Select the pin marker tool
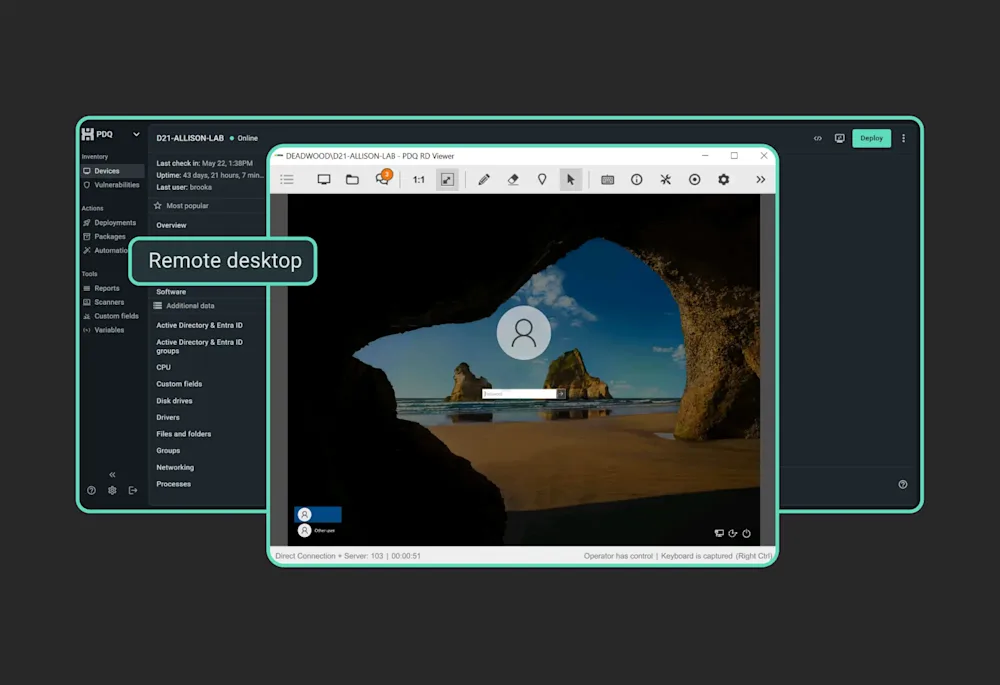Screen dimensions: 1000x685 click(542, 180)
